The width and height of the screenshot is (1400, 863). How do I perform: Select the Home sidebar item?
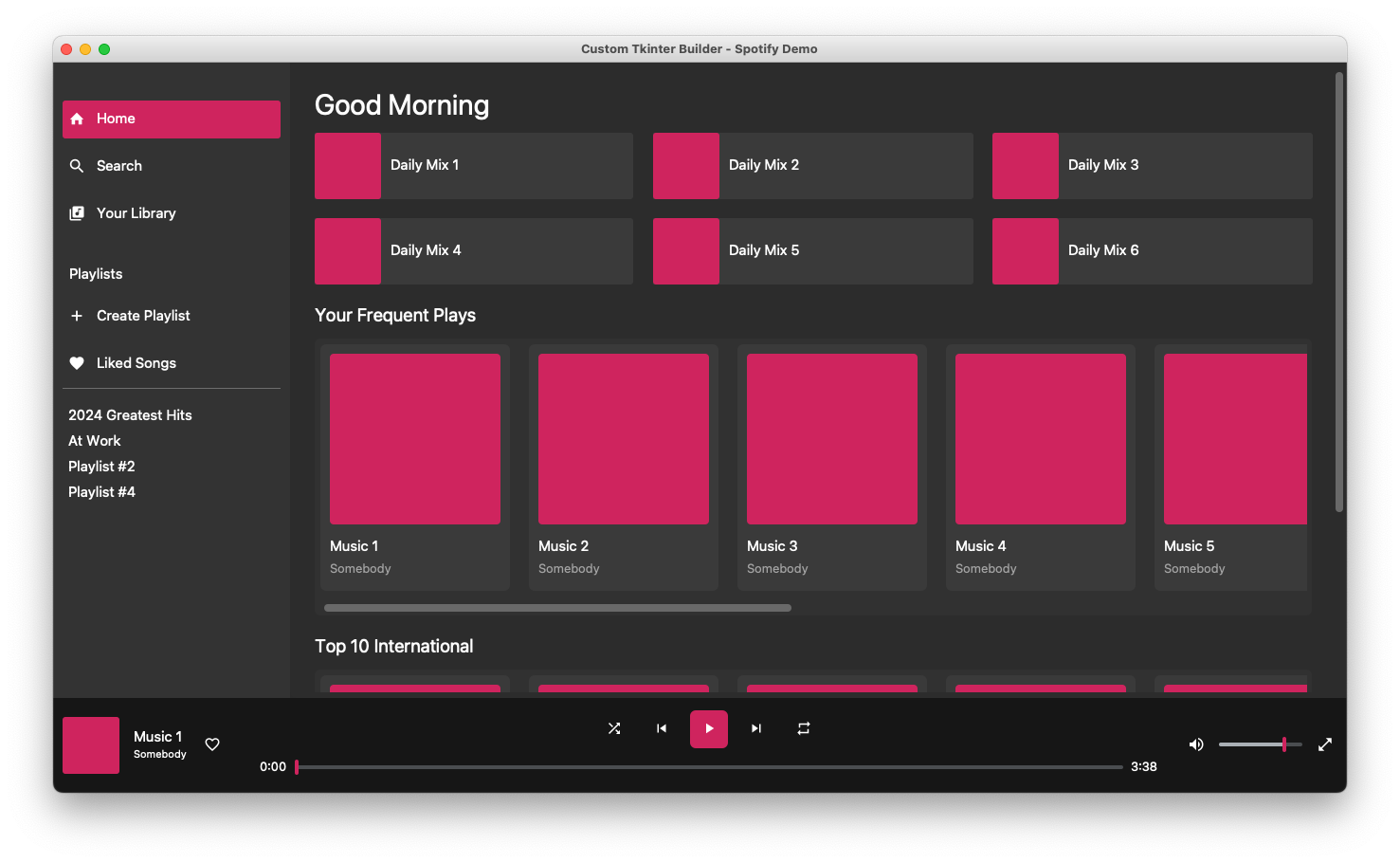[171, 119]
